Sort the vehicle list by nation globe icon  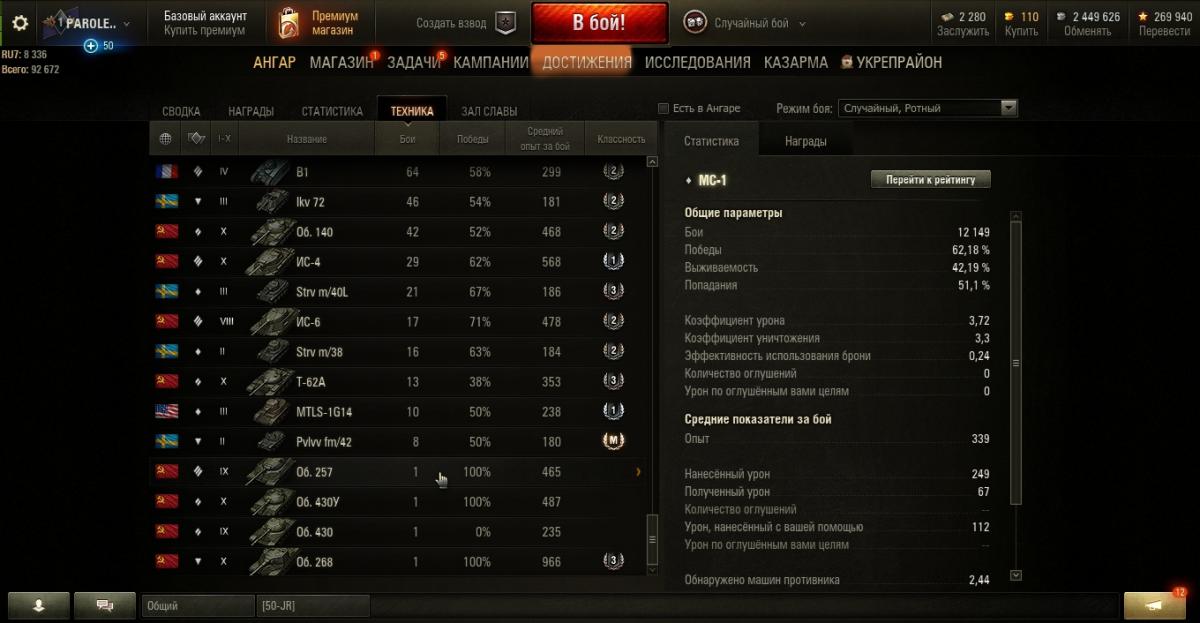point(166,139)
